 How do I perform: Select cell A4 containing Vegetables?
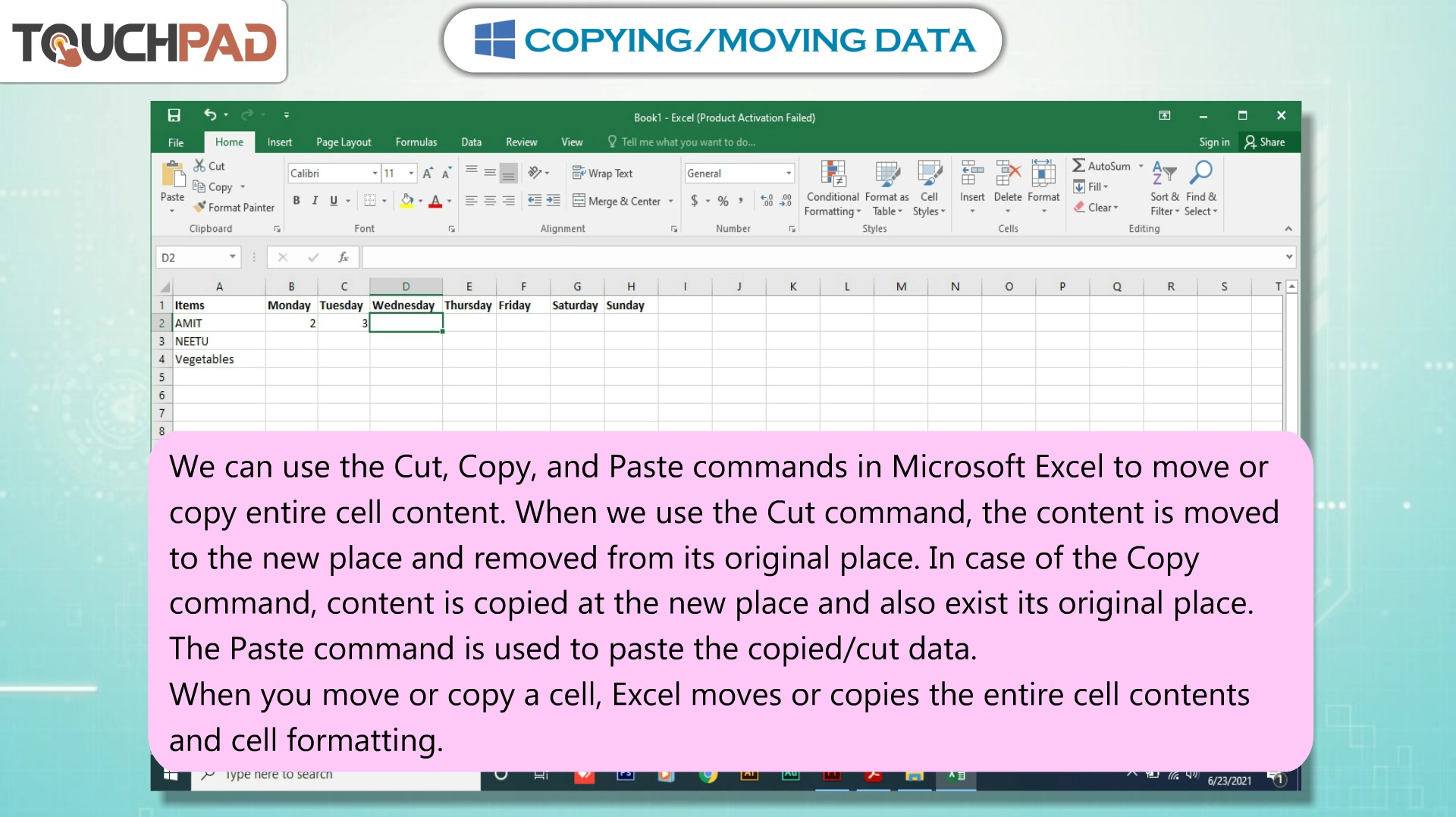[219, 359]
